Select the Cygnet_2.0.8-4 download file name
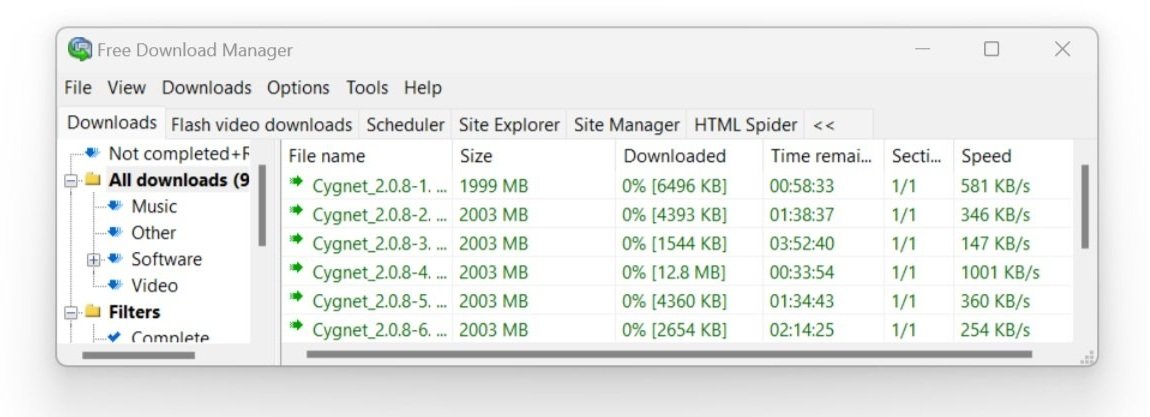The width and height of the screenshot is (1150, 417). click(379, 273)
